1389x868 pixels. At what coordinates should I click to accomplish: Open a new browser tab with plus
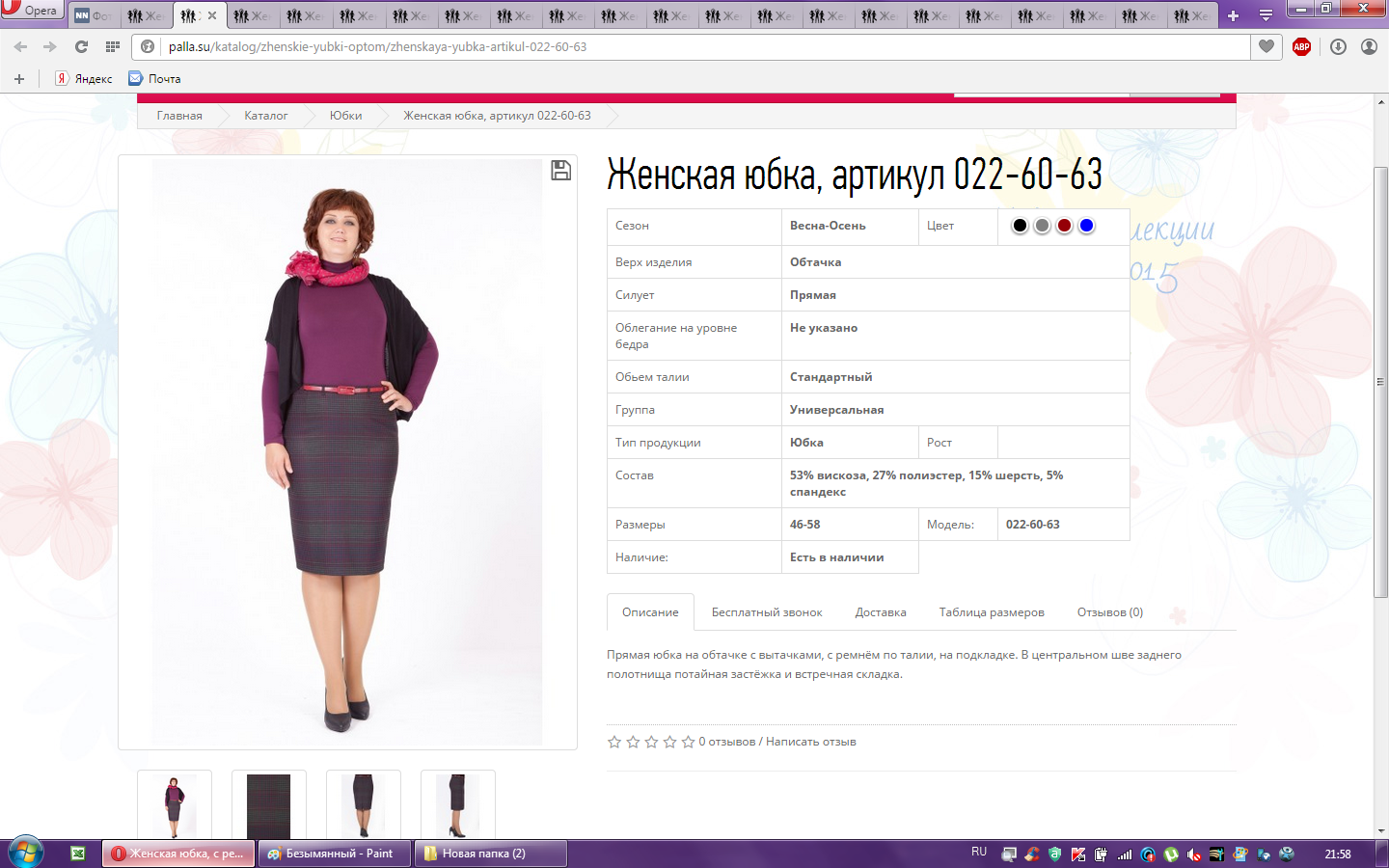[x=1233, y=15]
